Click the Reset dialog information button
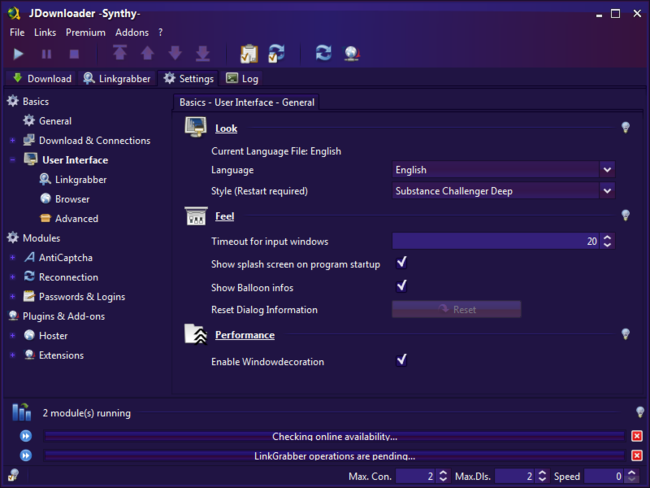The height and width of the screenshot is (488, 650). [x=456, y=309]
